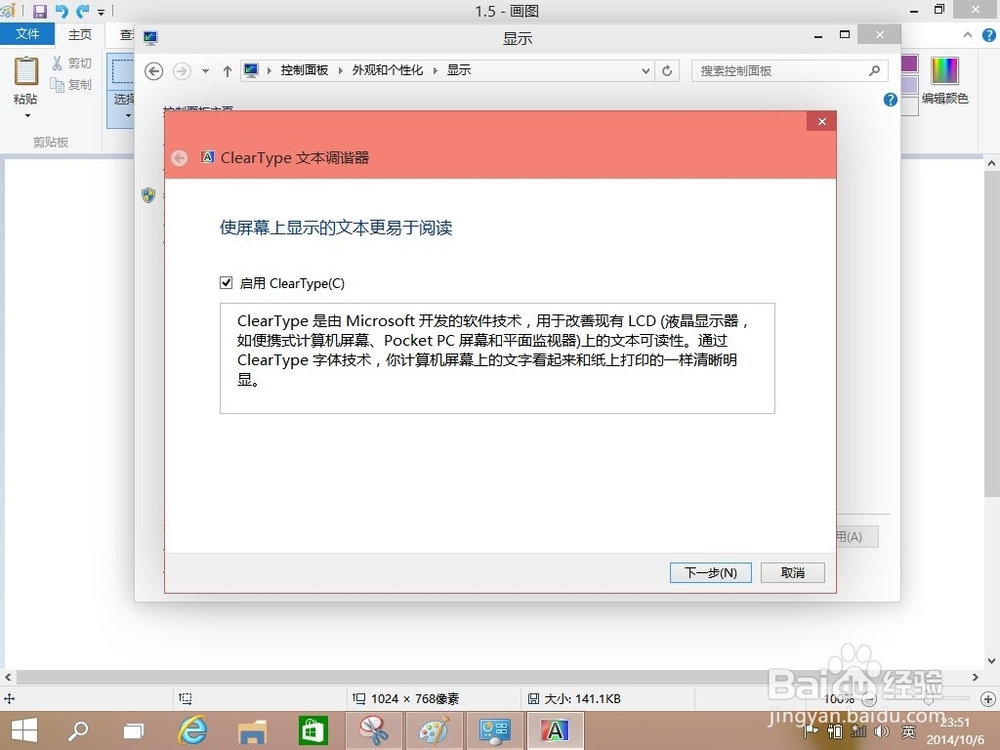The height and width of the screenshot is (750, 1000).
Task: Click the volume speaker tray icon
Action: 882,732
